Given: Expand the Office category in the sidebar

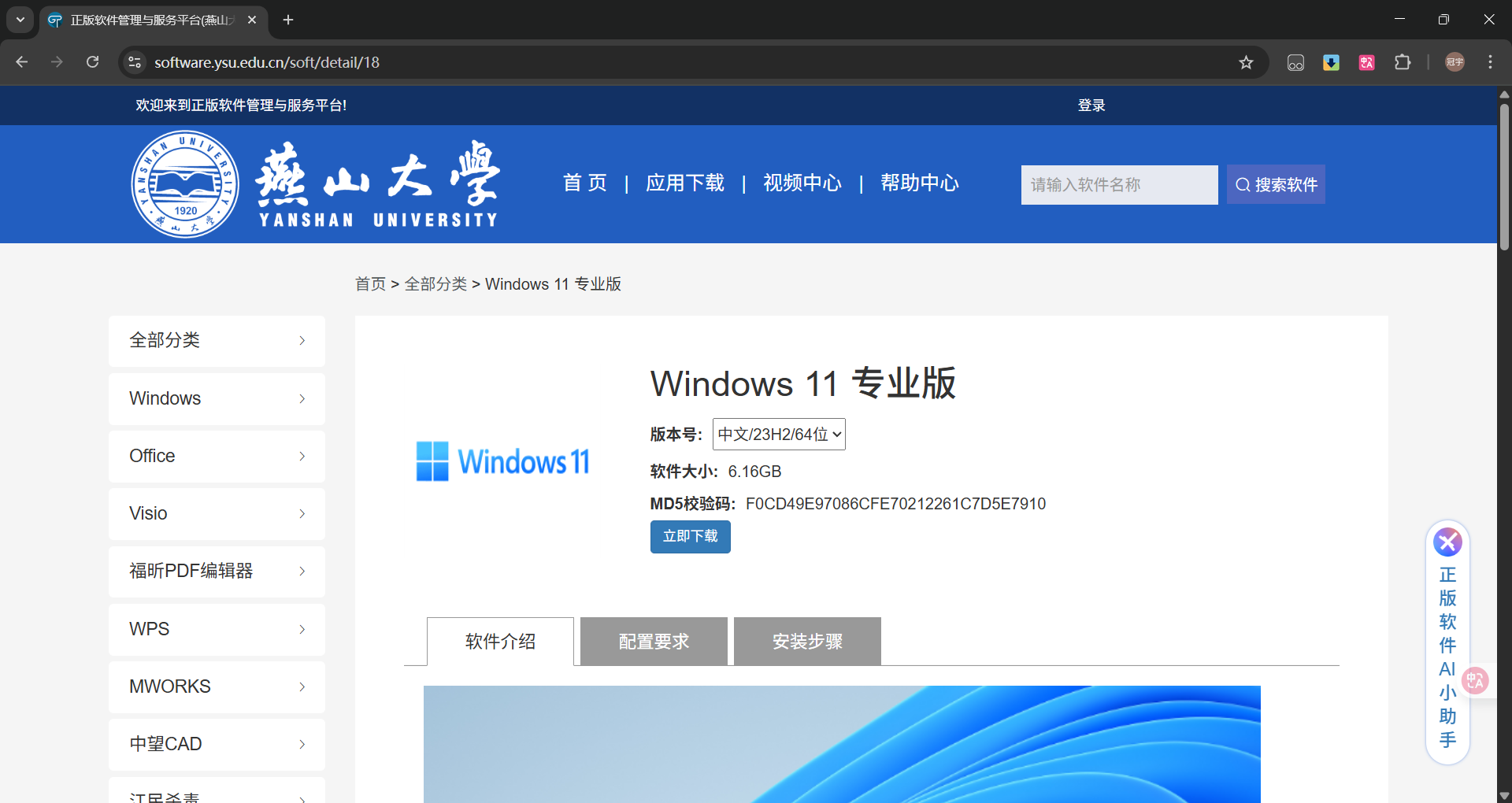Looking at the screenshot, I should coord(216,456).
